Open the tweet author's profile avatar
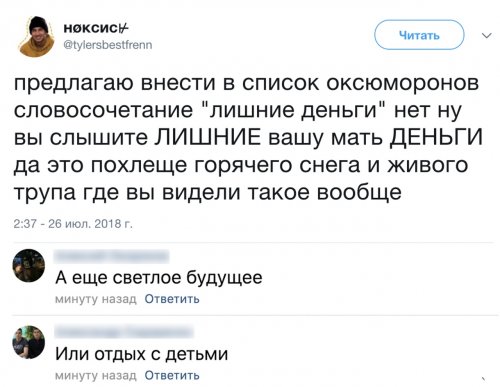 [37, 37]
